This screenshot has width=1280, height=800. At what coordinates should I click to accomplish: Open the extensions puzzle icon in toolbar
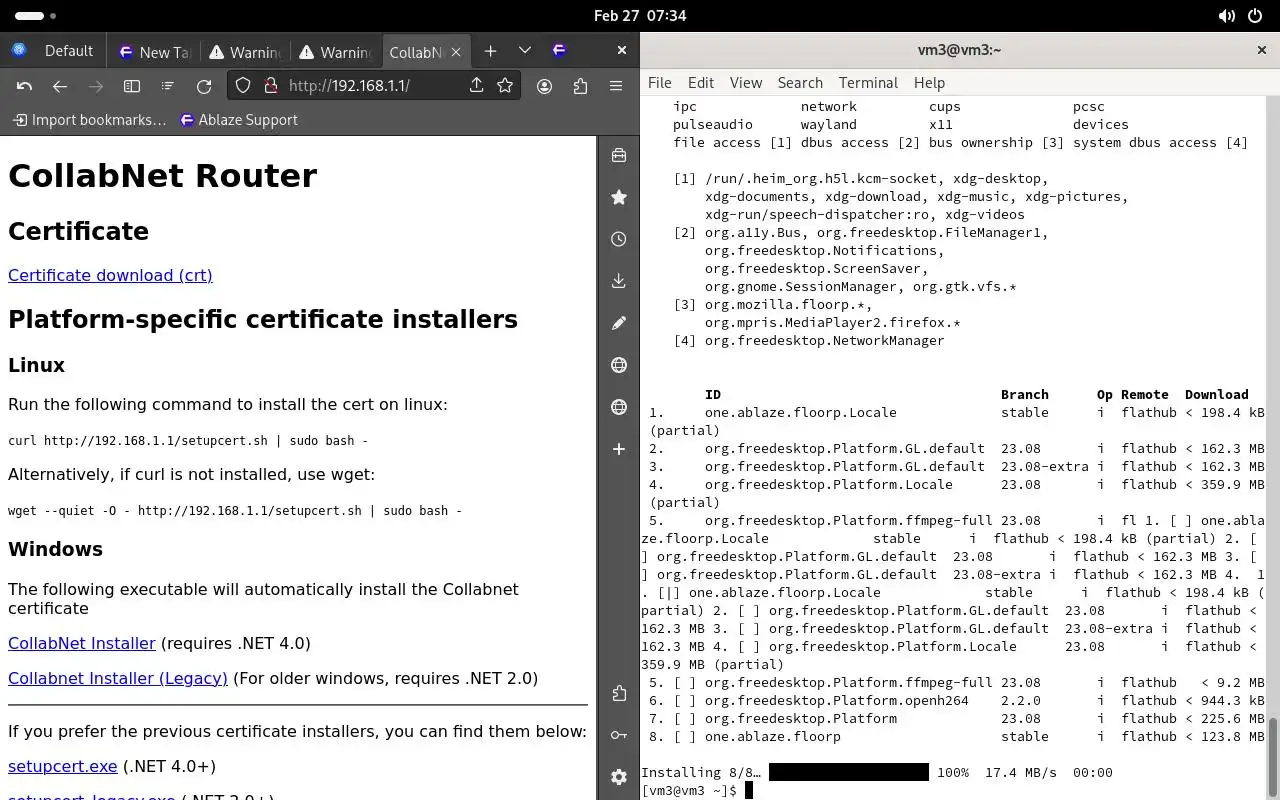point(580,86)
